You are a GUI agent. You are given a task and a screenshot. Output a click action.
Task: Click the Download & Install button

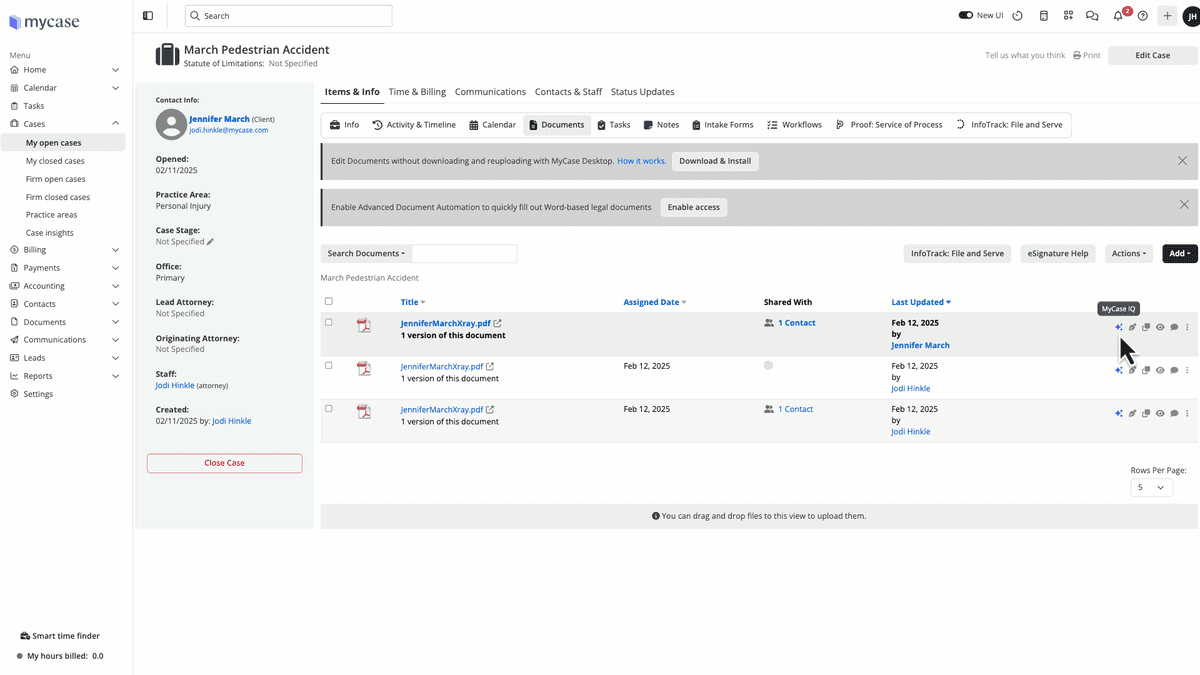[714, 161]
